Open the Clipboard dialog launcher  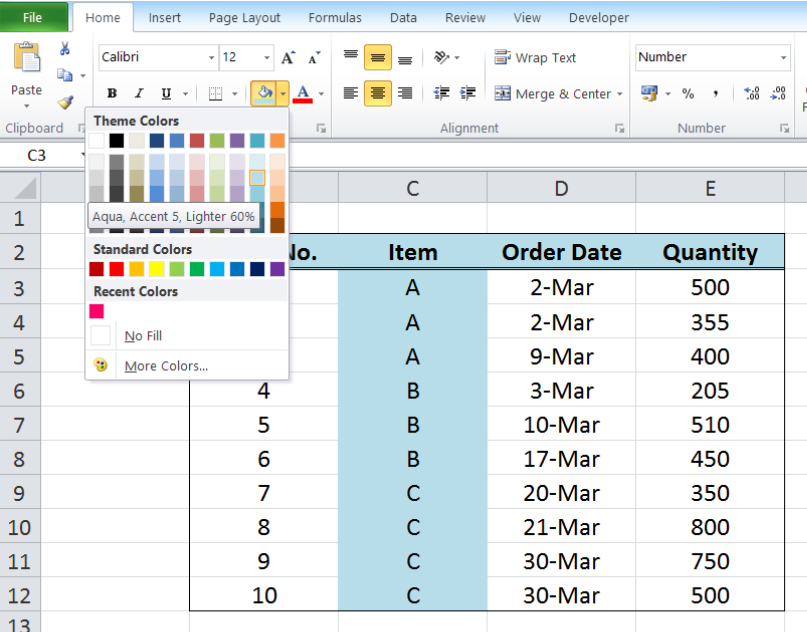click(81, 128)
